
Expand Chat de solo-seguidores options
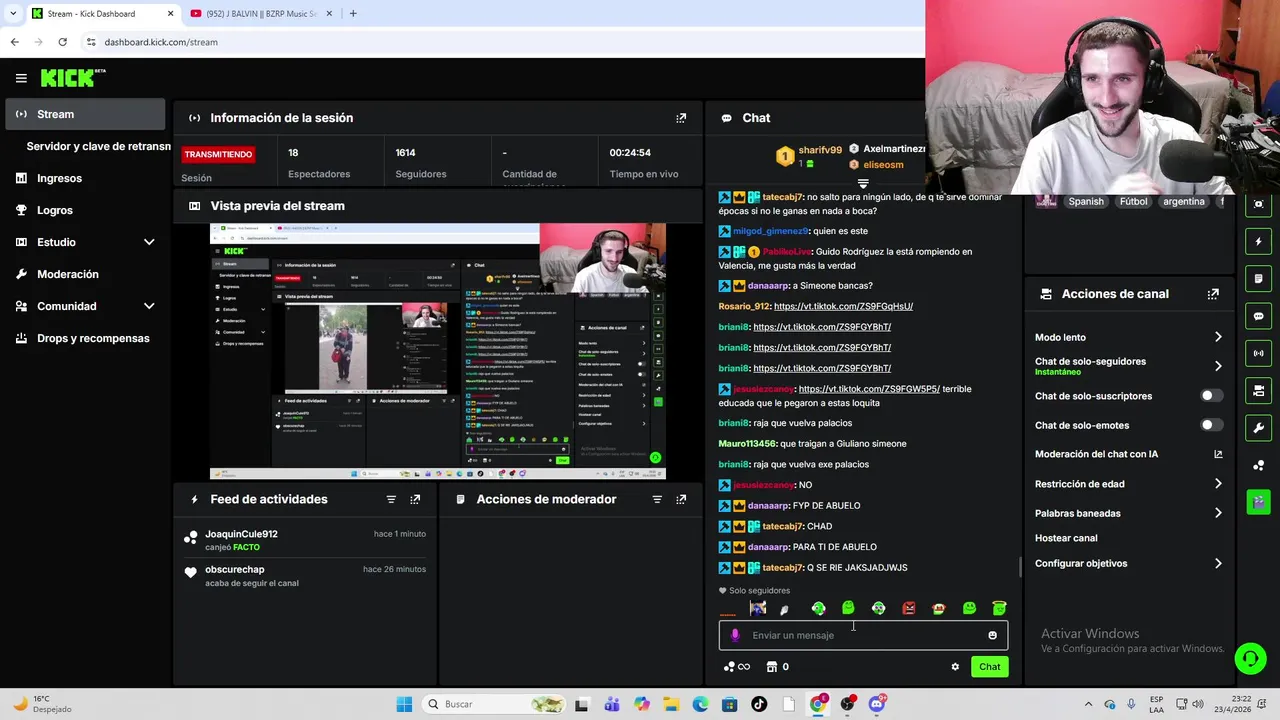[x=1218, y=366]
